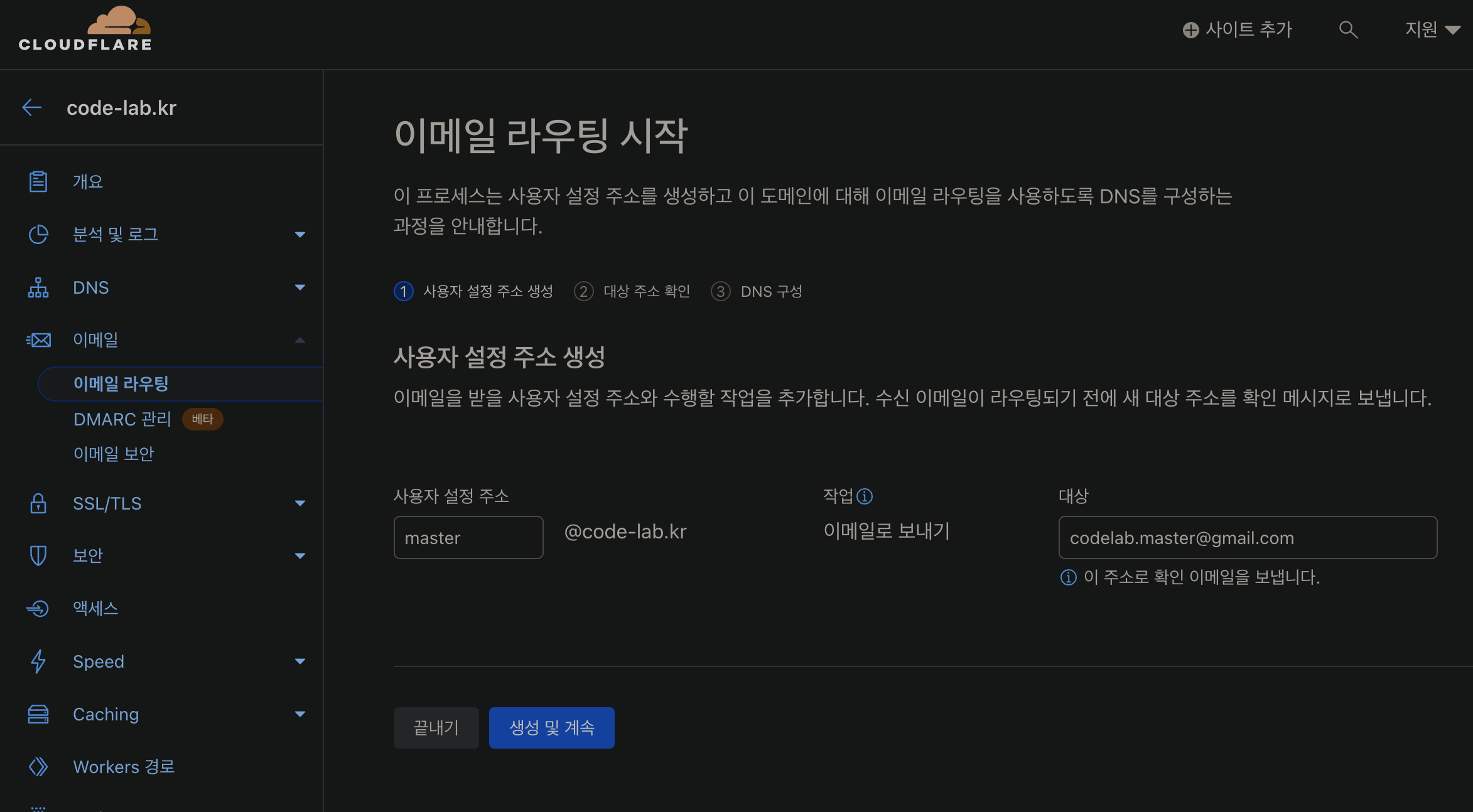Image resolution: width=1473 pixels, height=812 pixels.
Task: Click the Cloudflare logo
Action: click(86, 28)
